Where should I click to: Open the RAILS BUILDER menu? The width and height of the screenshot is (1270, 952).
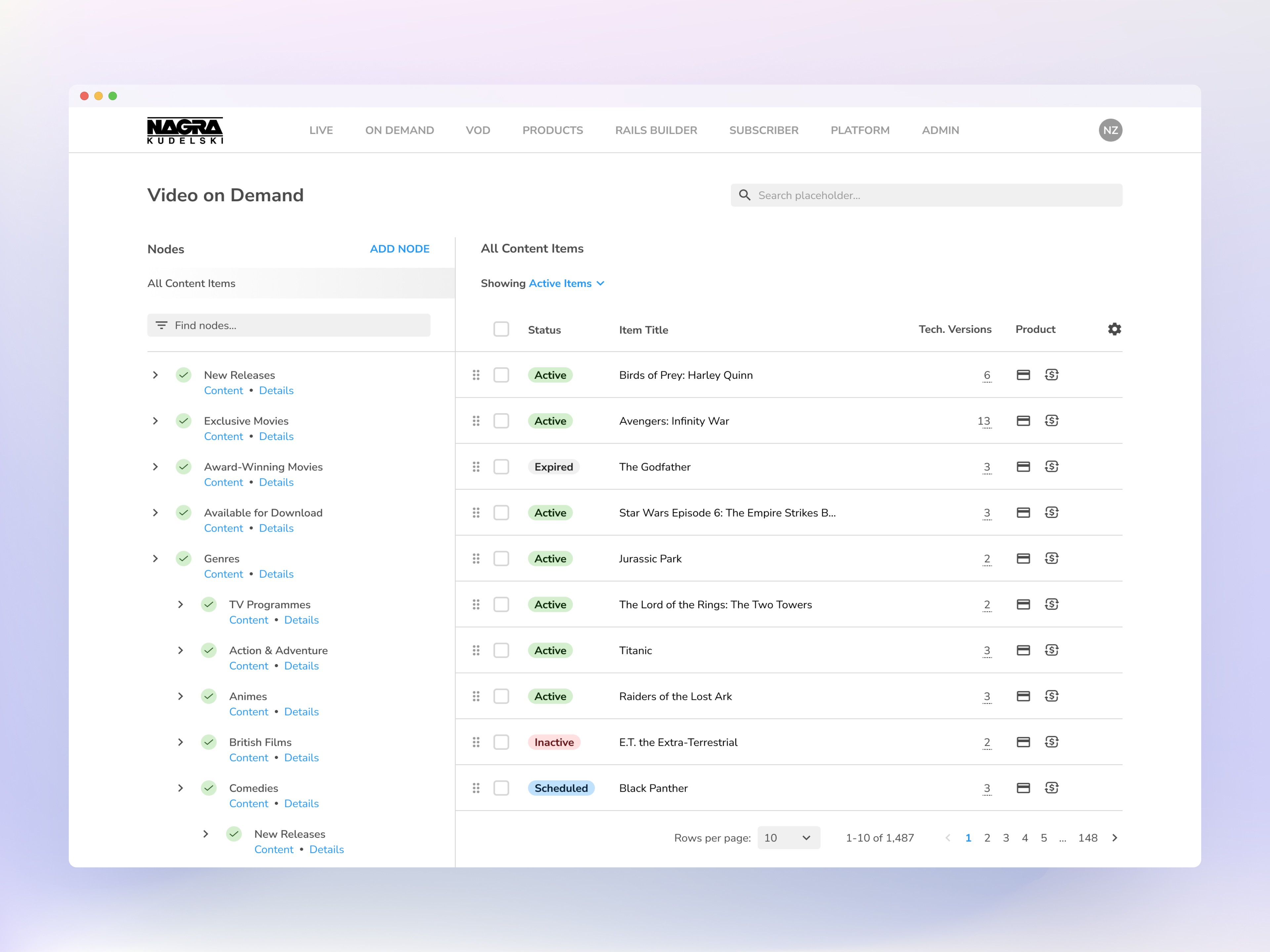click(x=656, y=130)
